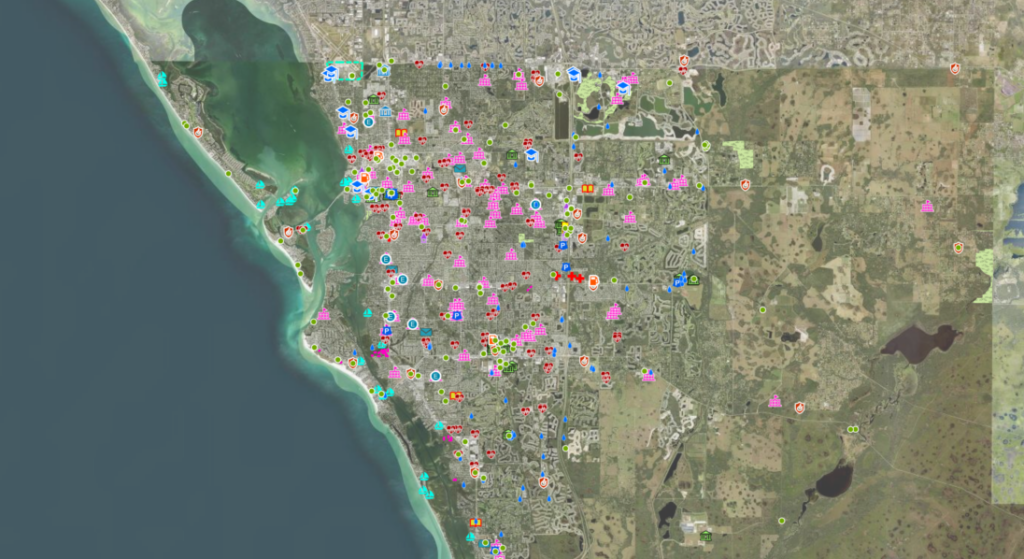Viewport: 1024px width, 559px height.
Task: Select the teal E circle marker right of central pink buildings
Action: click(x=536, y=204)
